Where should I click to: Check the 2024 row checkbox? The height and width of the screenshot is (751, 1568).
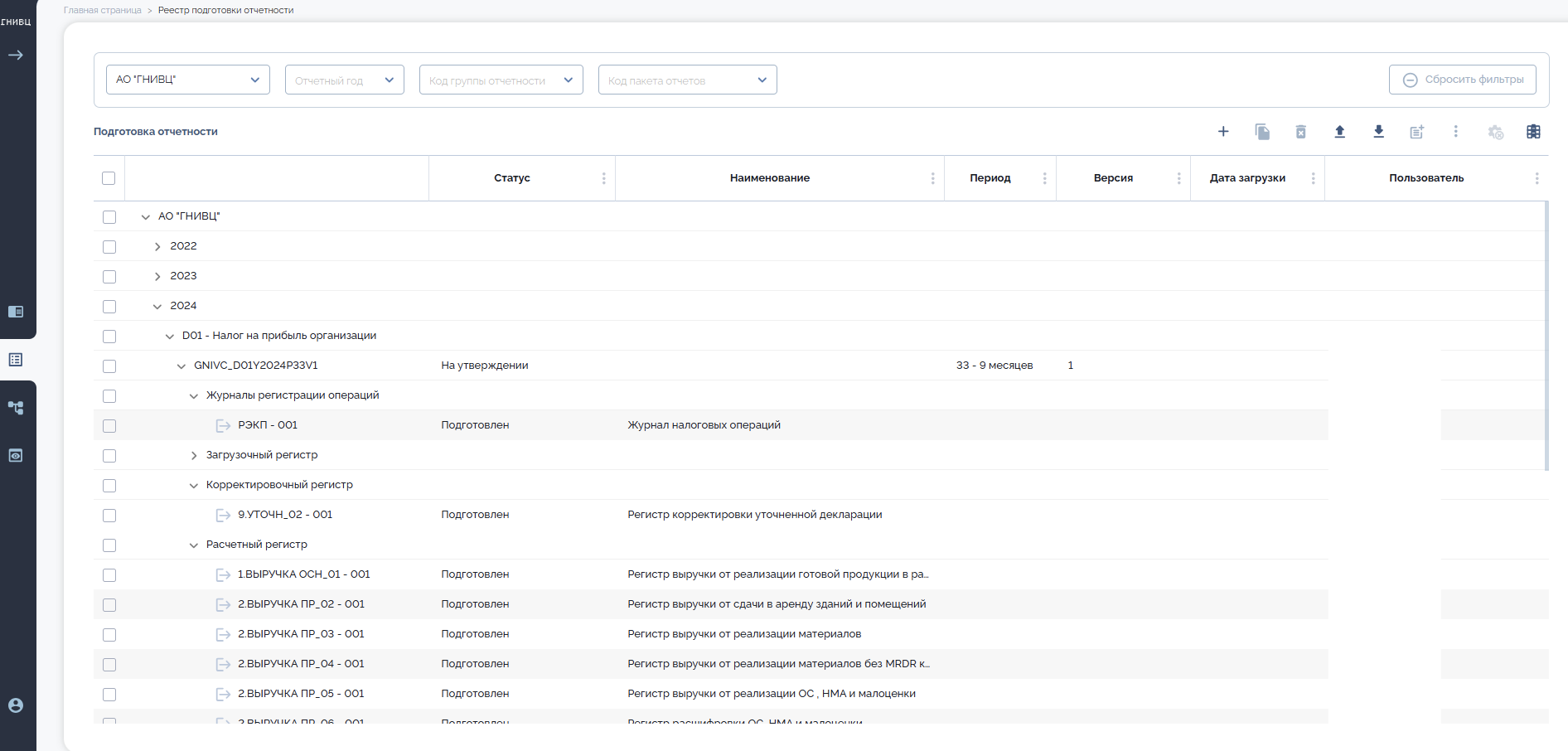(x=109, y=307)
